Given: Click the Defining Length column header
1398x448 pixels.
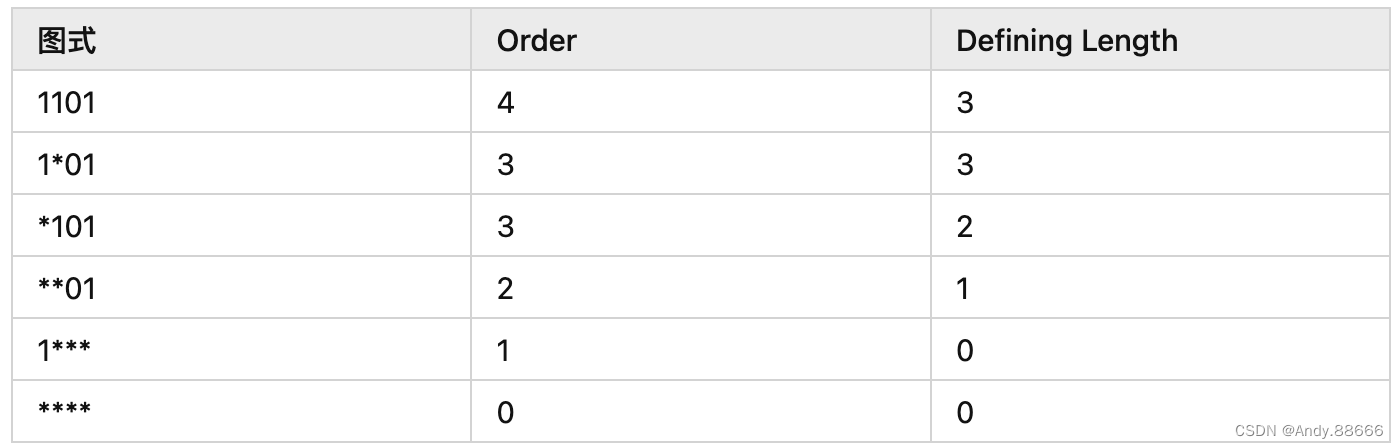Looking at the screenshot, I should pos(1067,41).
